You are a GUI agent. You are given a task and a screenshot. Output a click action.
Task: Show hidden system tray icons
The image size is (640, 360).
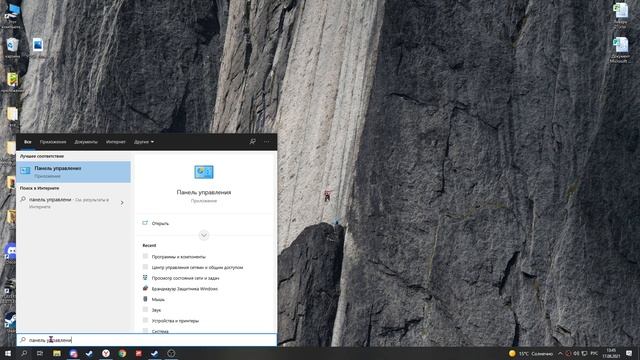560,353
